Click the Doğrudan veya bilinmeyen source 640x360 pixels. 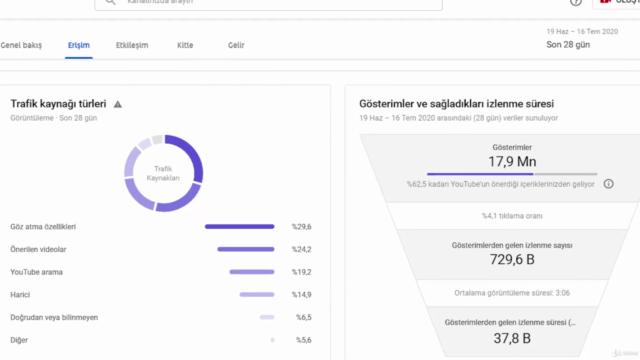pyautogui.click(x=54, y=317)
